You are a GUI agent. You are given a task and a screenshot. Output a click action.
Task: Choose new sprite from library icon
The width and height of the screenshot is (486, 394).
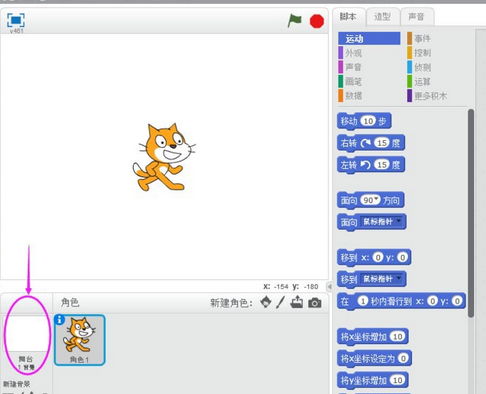pos(266,302)
